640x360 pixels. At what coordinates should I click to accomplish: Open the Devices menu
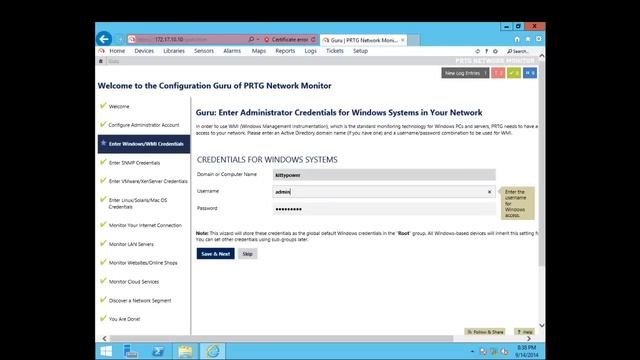tap(144, 51)
